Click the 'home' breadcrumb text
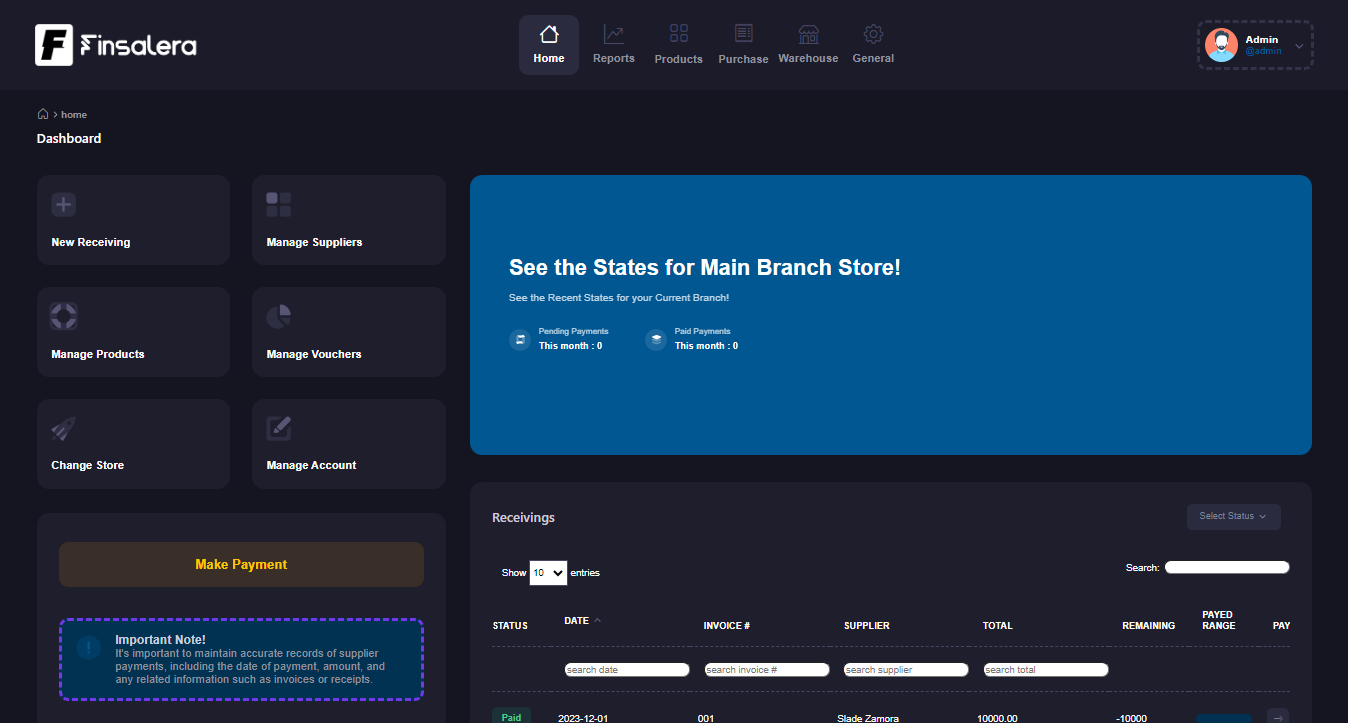The width and height of the screenshot is (1348, 723). coord(74,115)
